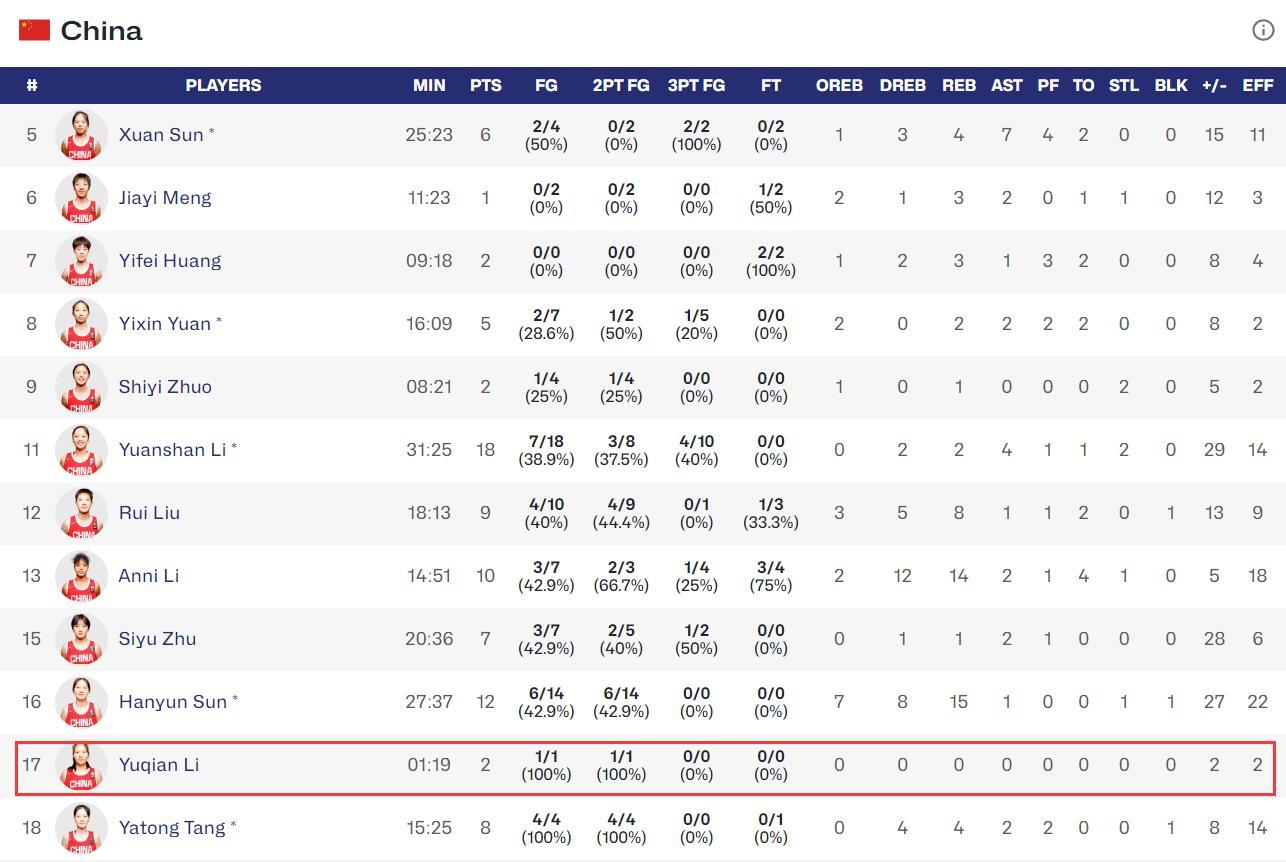Click the MIN column header
Viewport: 1286px width, 862px height.
click(x=429, y=85)
